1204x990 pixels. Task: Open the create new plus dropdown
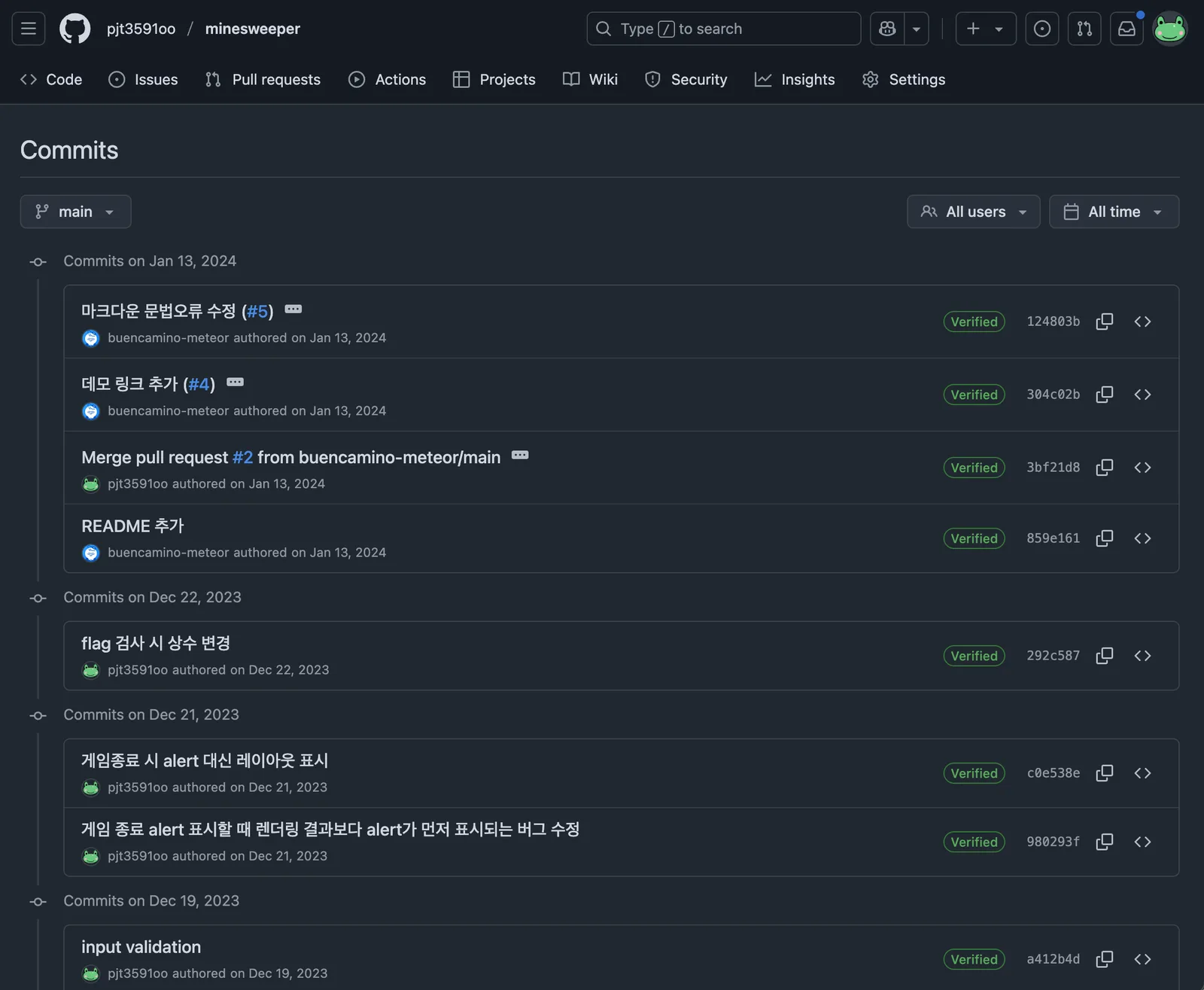tap(986, 29)
